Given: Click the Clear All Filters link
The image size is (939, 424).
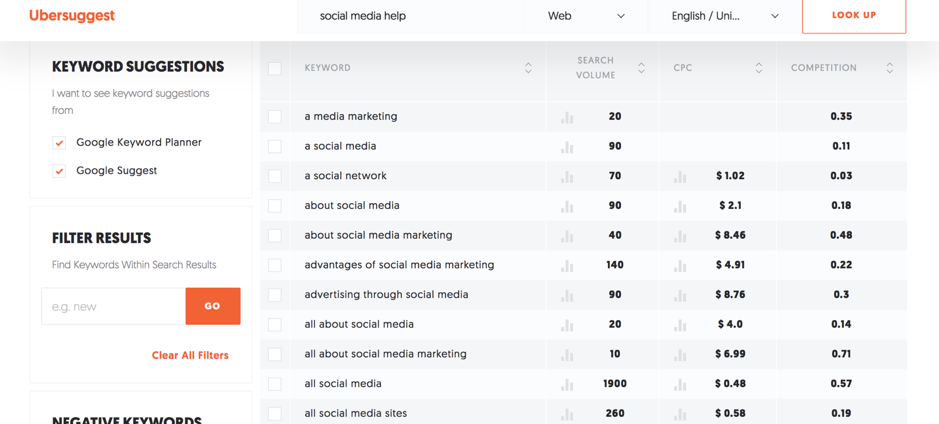Looking at the screenshot, I should point(190,355).
